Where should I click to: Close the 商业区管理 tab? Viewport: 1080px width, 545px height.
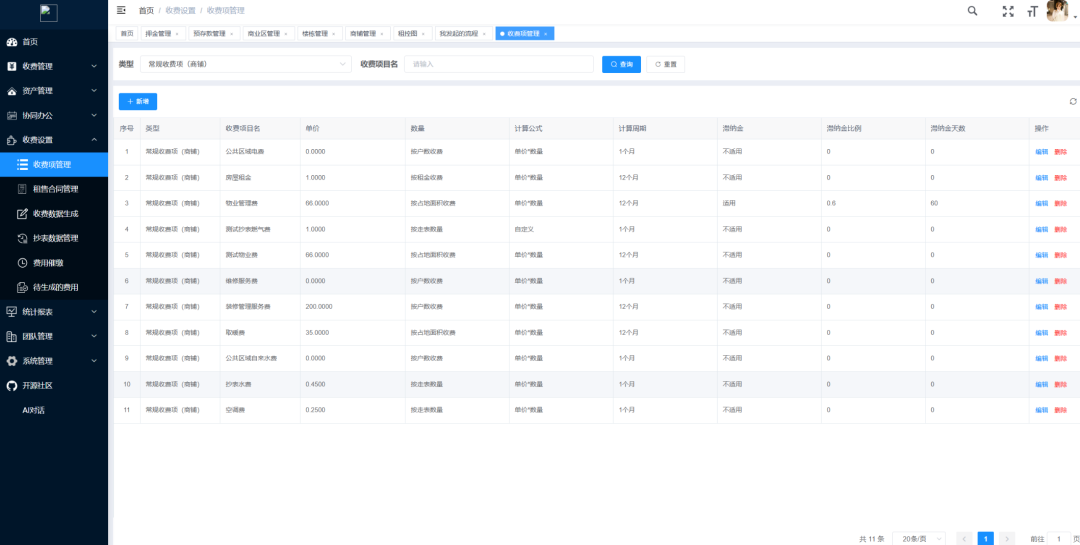coord(286,34)
